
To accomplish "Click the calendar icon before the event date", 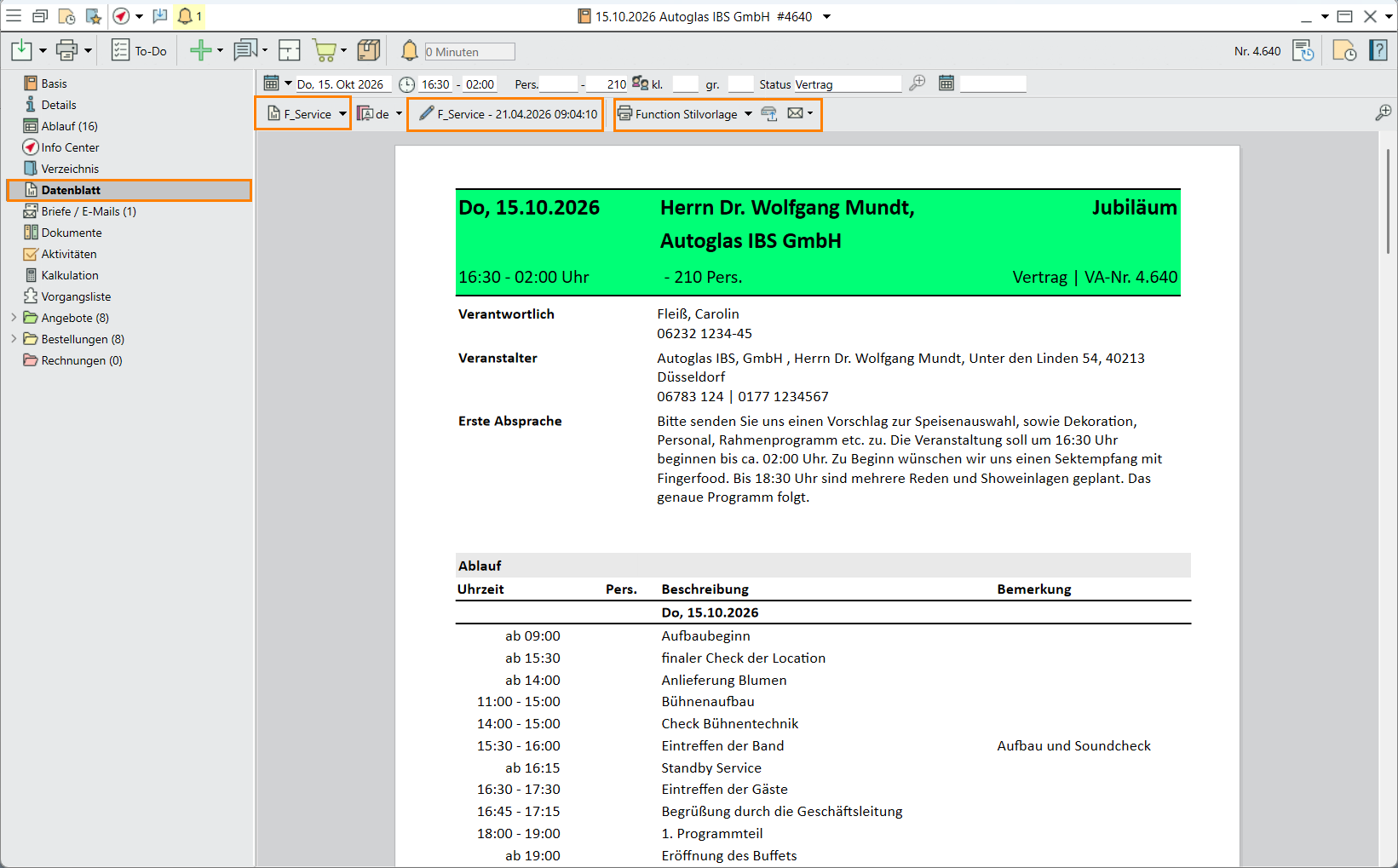I will coord(271,83).
